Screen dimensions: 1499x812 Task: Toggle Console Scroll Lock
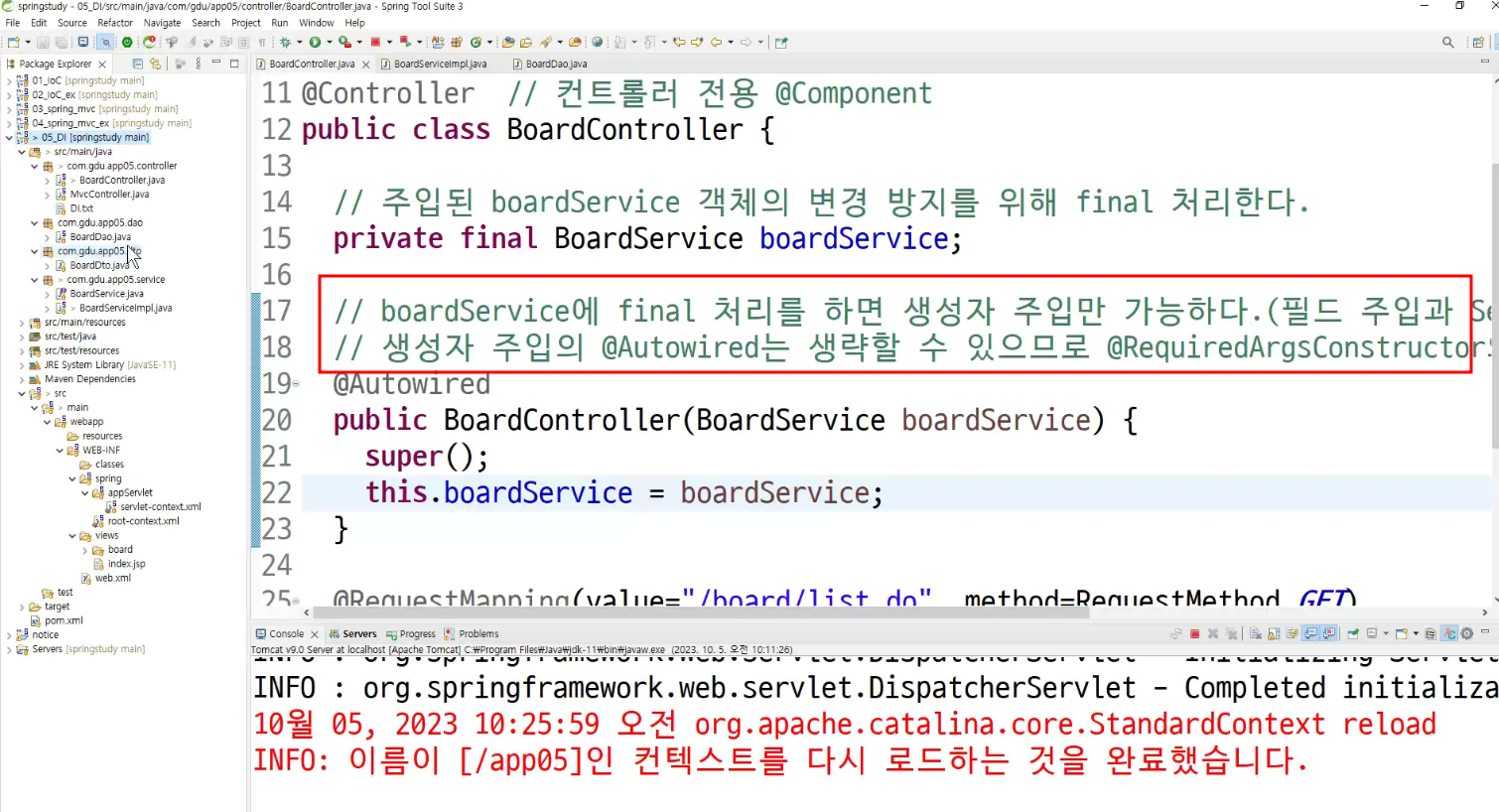click(x=1274, y=633)
